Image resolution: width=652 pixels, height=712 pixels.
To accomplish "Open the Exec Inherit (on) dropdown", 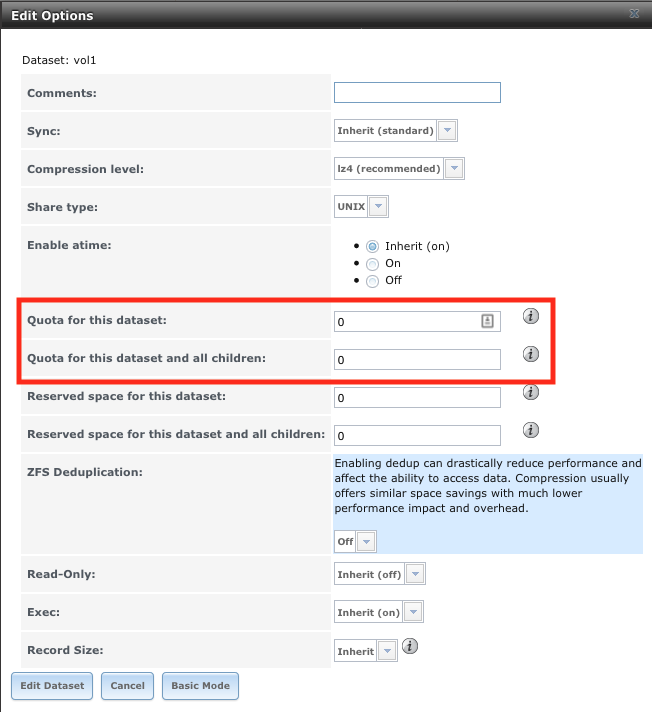I will coord(379,612).
